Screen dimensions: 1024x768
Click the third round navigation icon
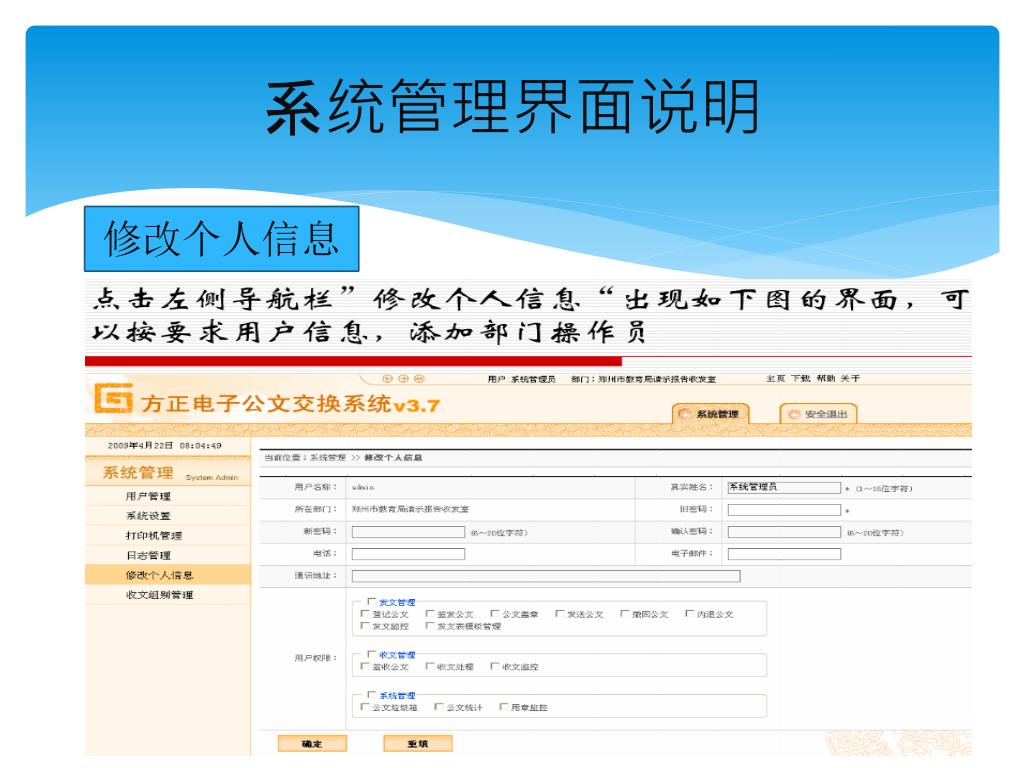(x=419, y=379)
